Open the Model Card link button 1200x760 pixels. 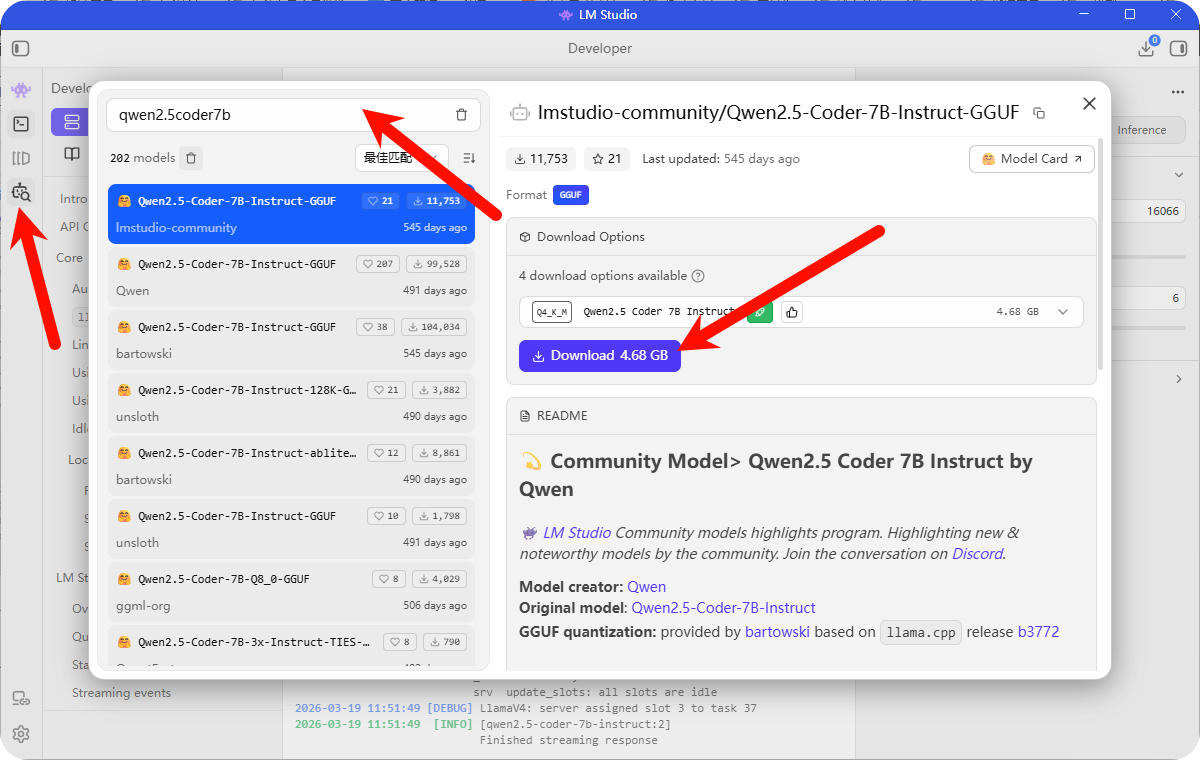click(x=1031, y=159)
